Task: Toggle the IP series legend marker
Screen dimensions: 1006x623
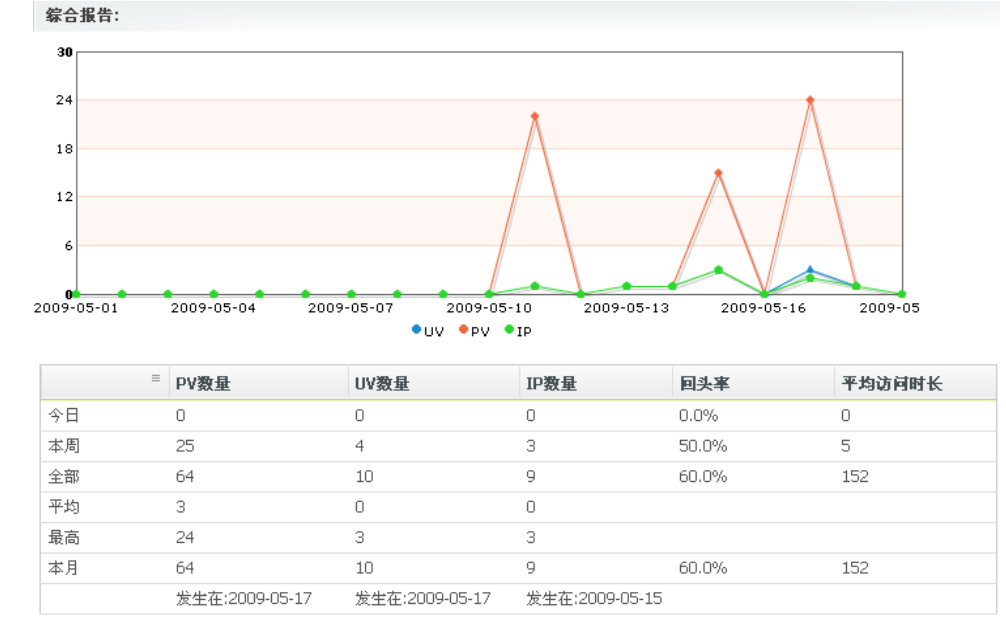Action: pos(509,330)
